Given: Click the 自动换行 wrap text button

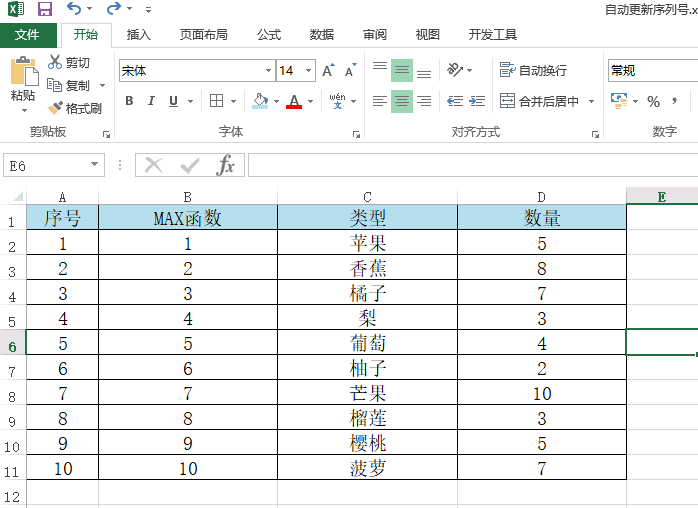Looking at the screenshot, I should click(533, 70).
